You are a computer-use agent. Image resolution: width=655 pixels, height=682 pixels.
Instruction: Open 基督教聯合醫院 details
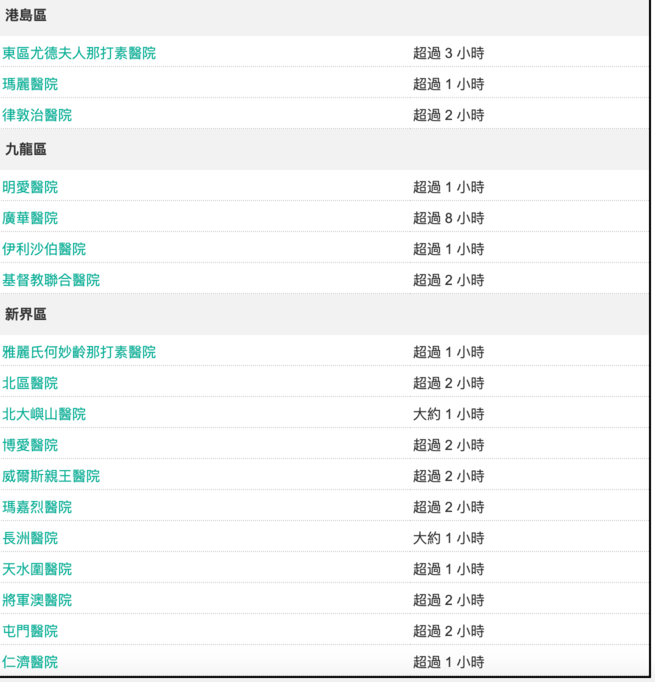pyautogui.click(x=51, y=280)
